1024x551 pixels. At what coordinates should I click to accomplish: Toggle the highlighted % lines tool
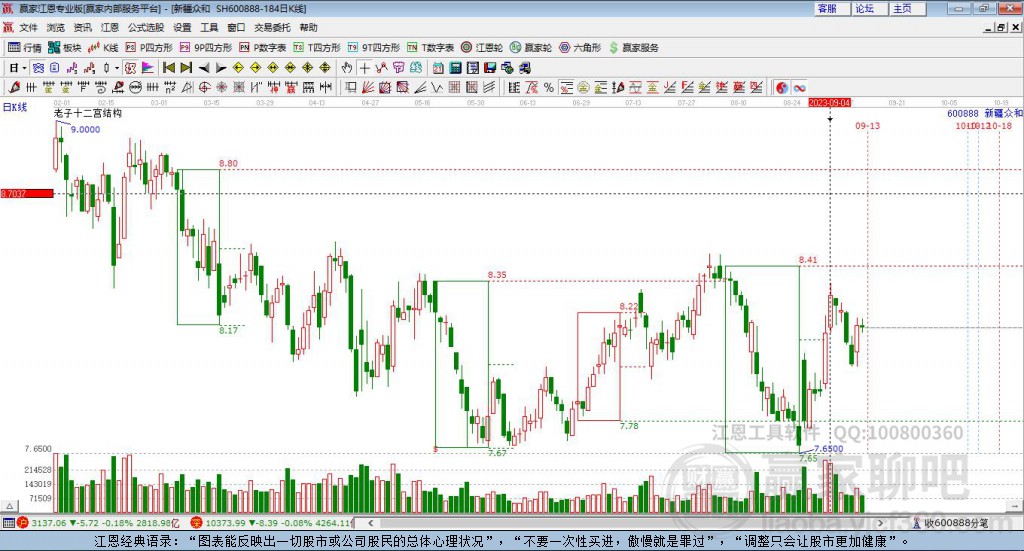pos(566,87)
